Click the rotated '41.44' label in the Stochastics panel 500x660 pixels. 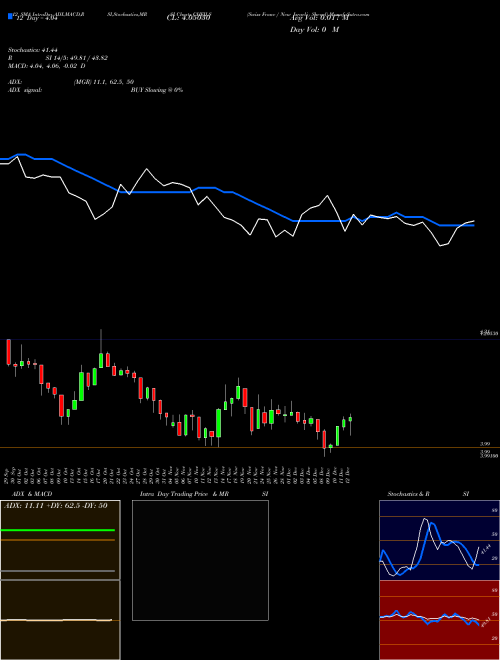coord(486,549)
